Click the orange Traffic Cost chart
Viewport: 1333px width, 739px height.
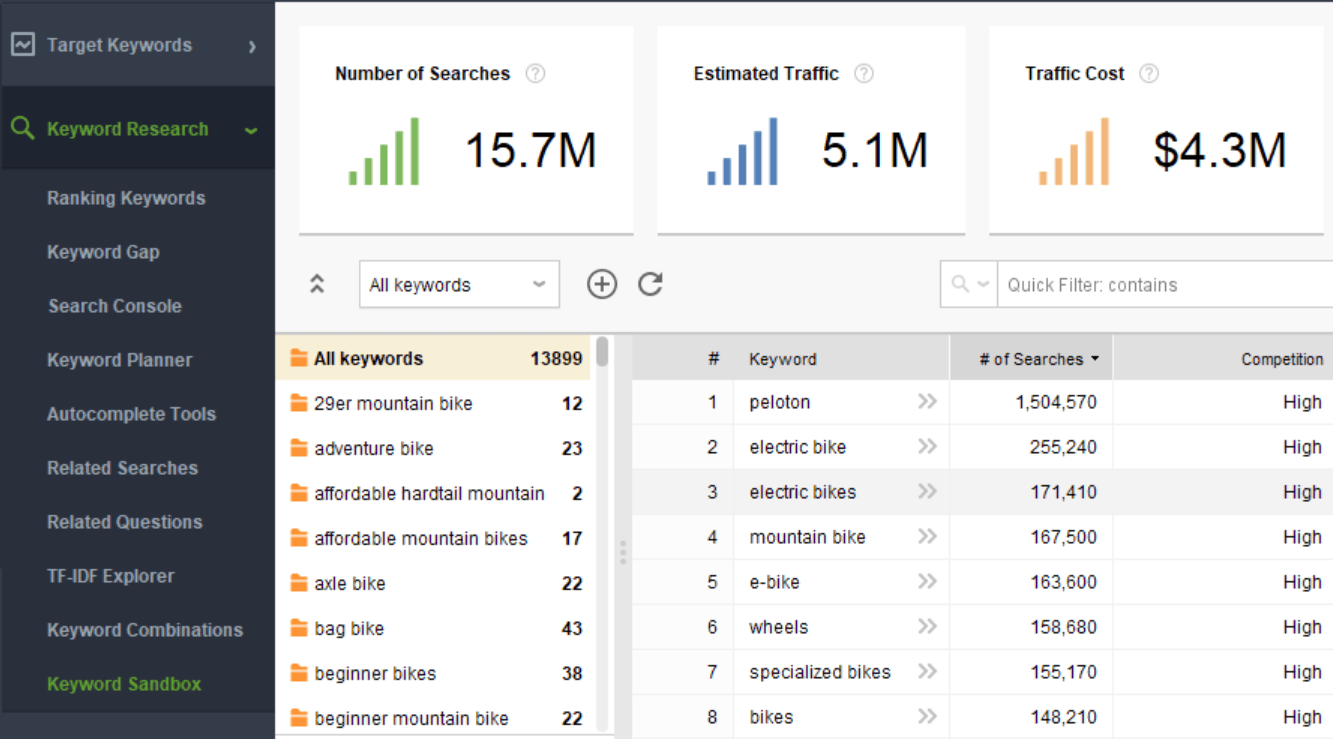click(x=1074, y=151)
